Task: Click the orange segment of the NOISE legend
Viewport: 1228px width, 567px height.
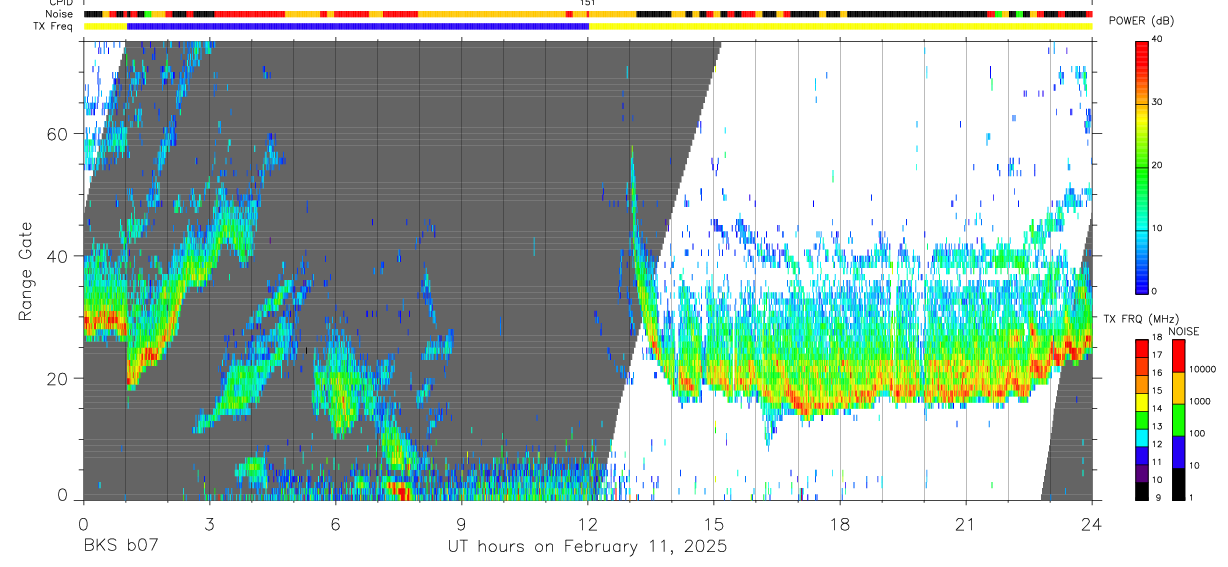Action: click(x=1178, y=388)
